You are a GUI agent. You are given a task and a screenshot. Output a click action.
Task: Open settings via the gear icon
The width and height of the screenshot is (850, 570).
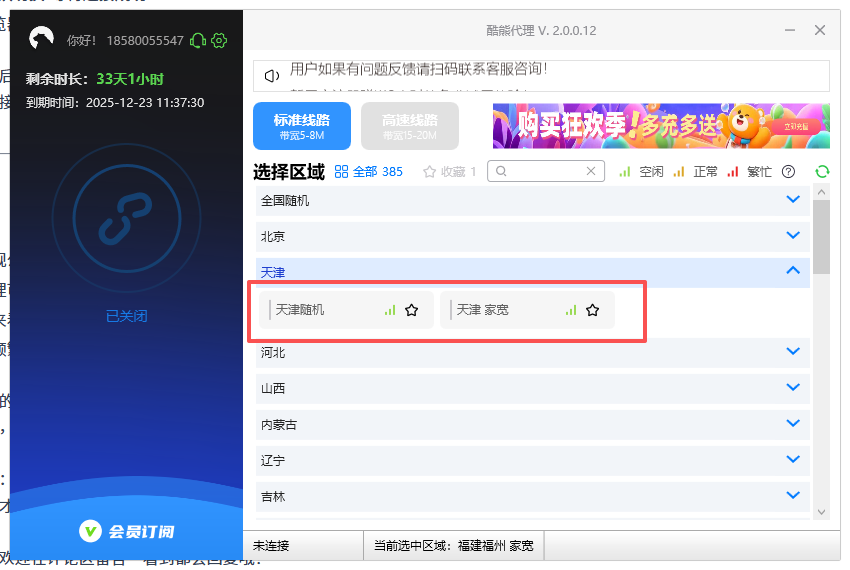pyautogui.click(x=220, y=40)
